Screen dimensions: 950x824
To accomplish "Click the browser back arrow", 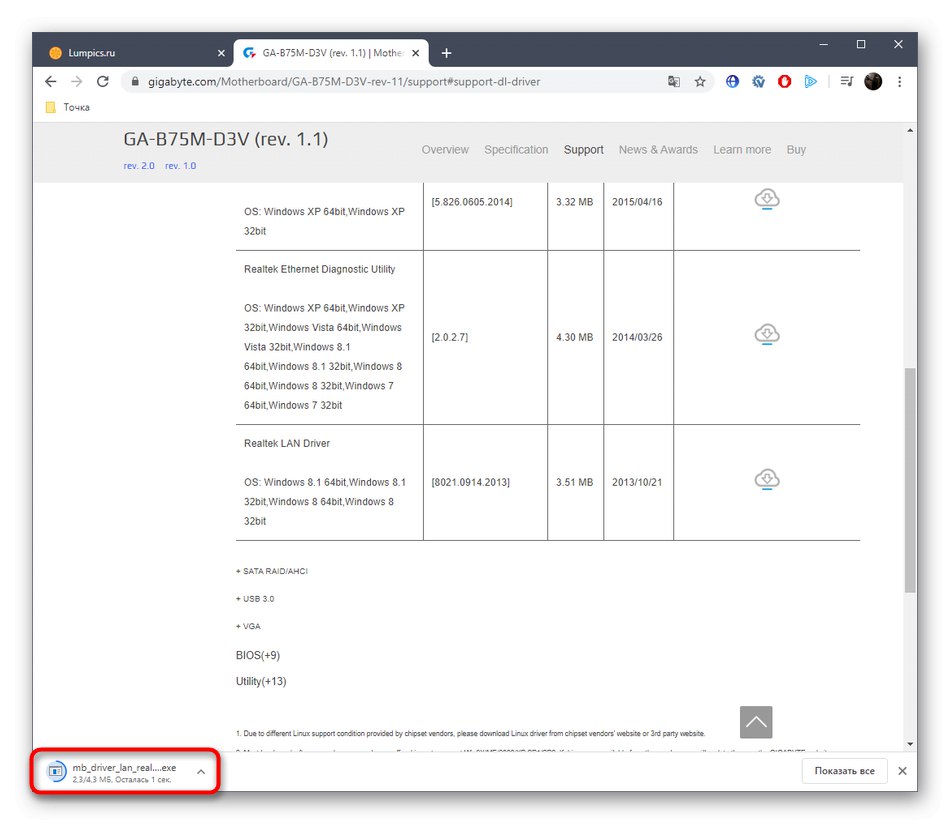I will [x=51, y=81].
